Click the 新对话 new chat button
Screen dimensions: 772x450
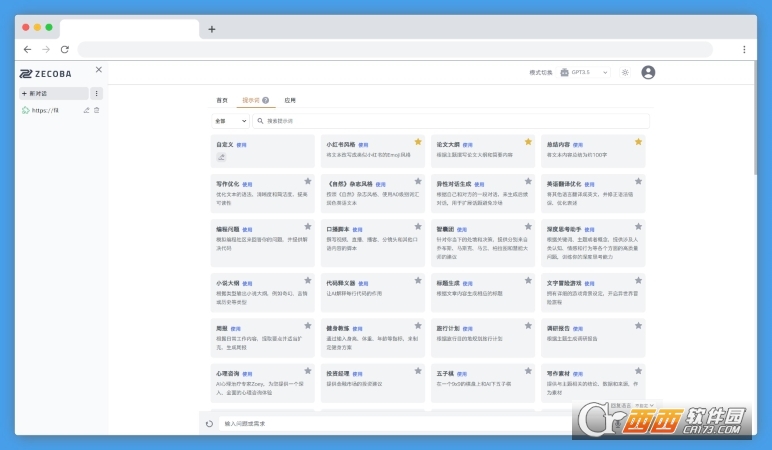[54, 93]
